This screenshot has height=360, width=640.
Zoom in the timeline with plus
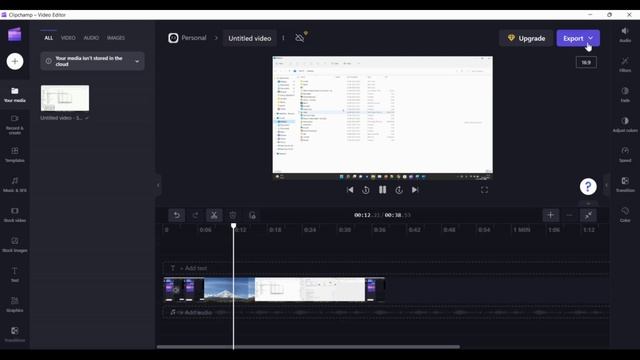[550, 215]
